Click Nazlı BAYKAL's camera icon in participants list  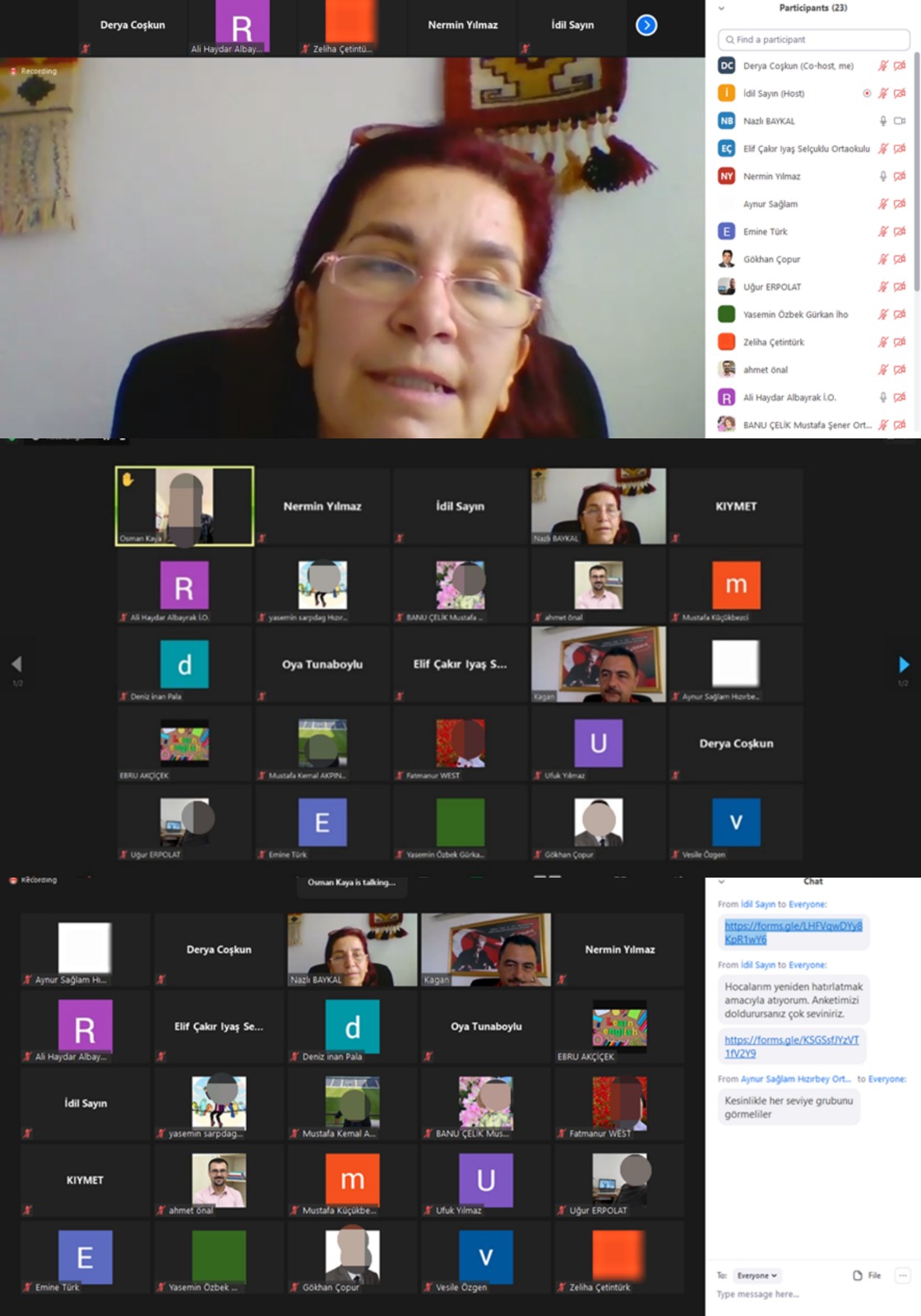900,121
